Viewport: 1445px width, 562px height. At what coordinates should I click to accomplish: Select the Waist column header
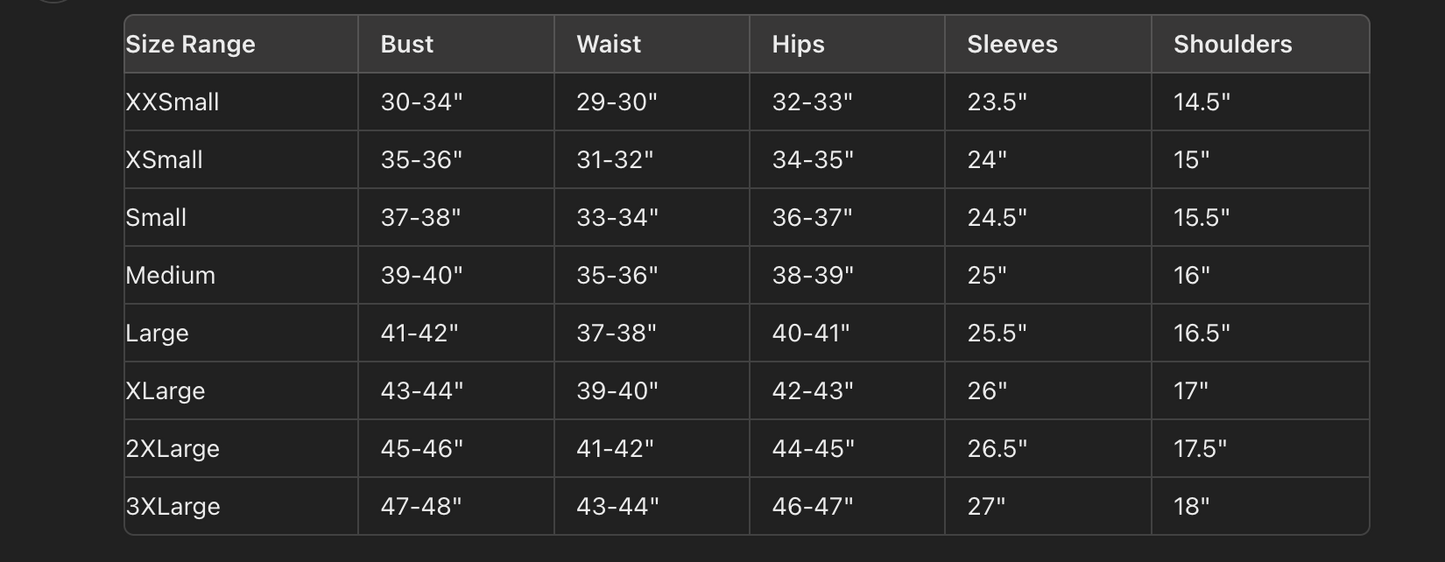(x=608, y=44)
